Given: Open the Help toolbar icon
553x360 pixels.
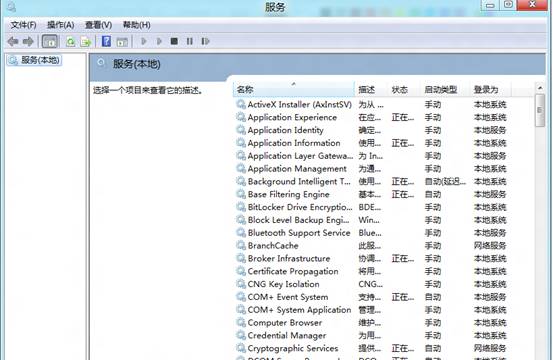Looking at the screenshot, I should (106, 41).
